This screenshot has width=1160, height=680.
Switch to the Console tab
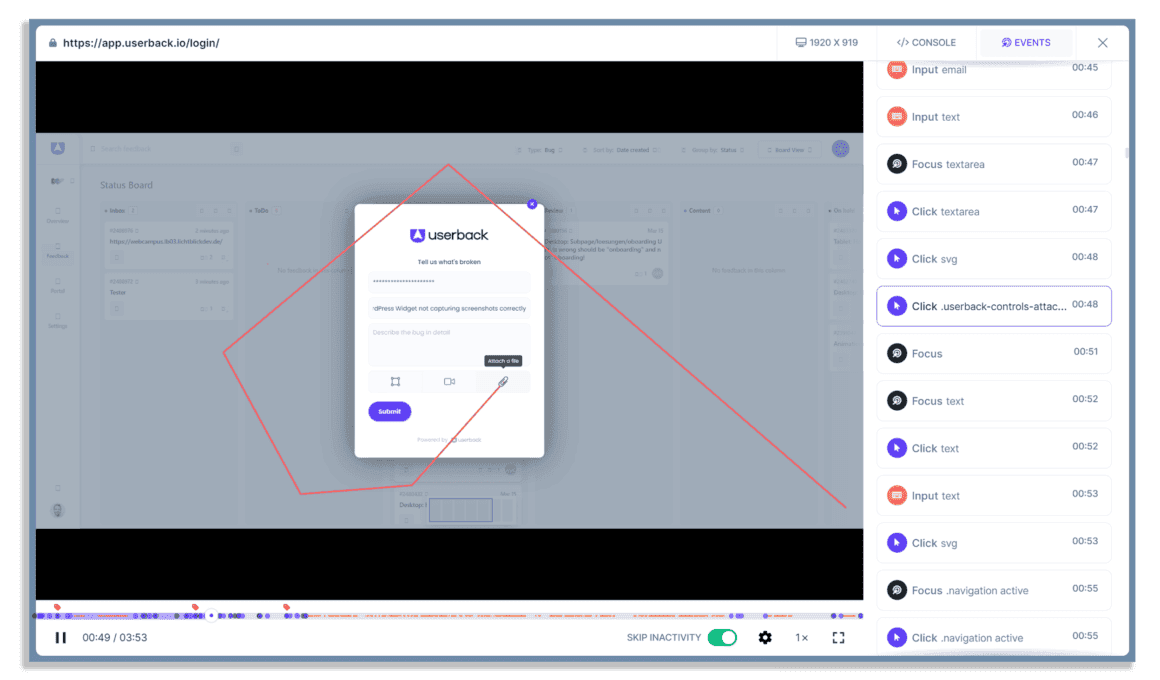pos(926,43)
